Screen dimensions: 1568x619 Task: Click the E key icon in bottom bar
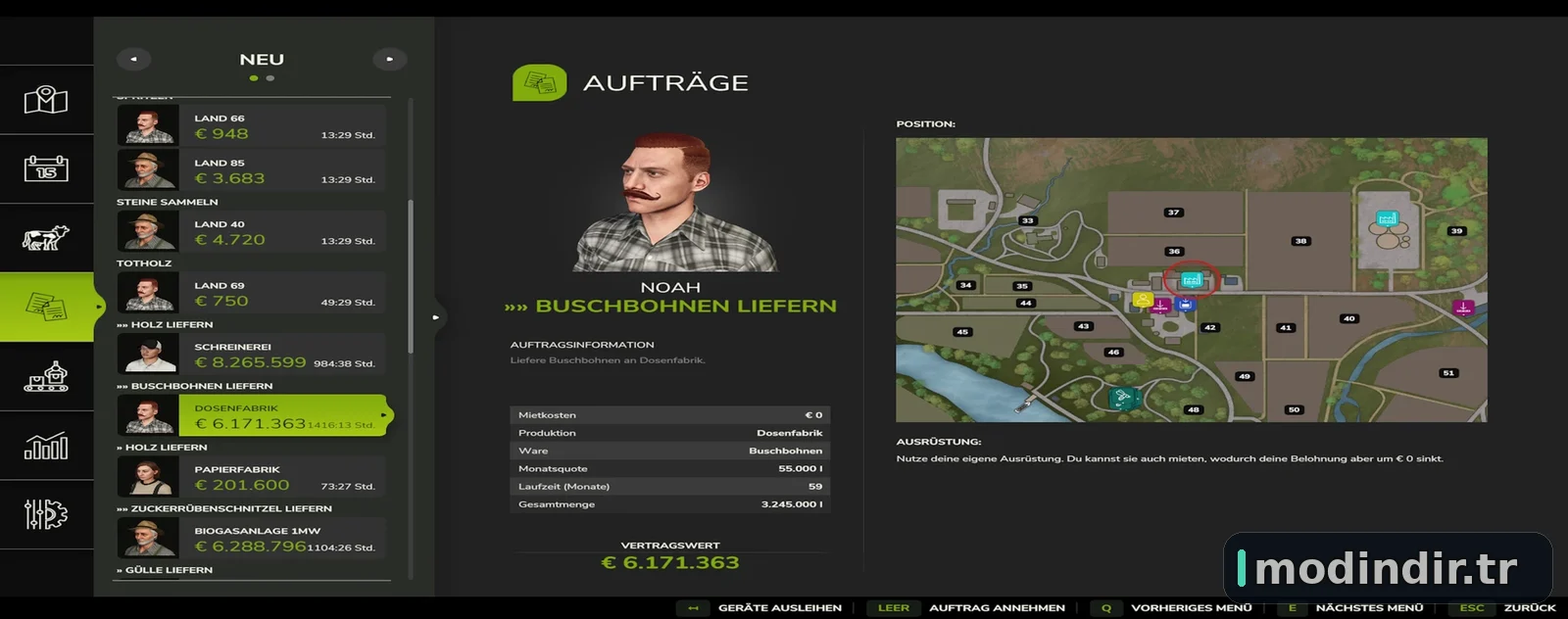[1292, 608]
